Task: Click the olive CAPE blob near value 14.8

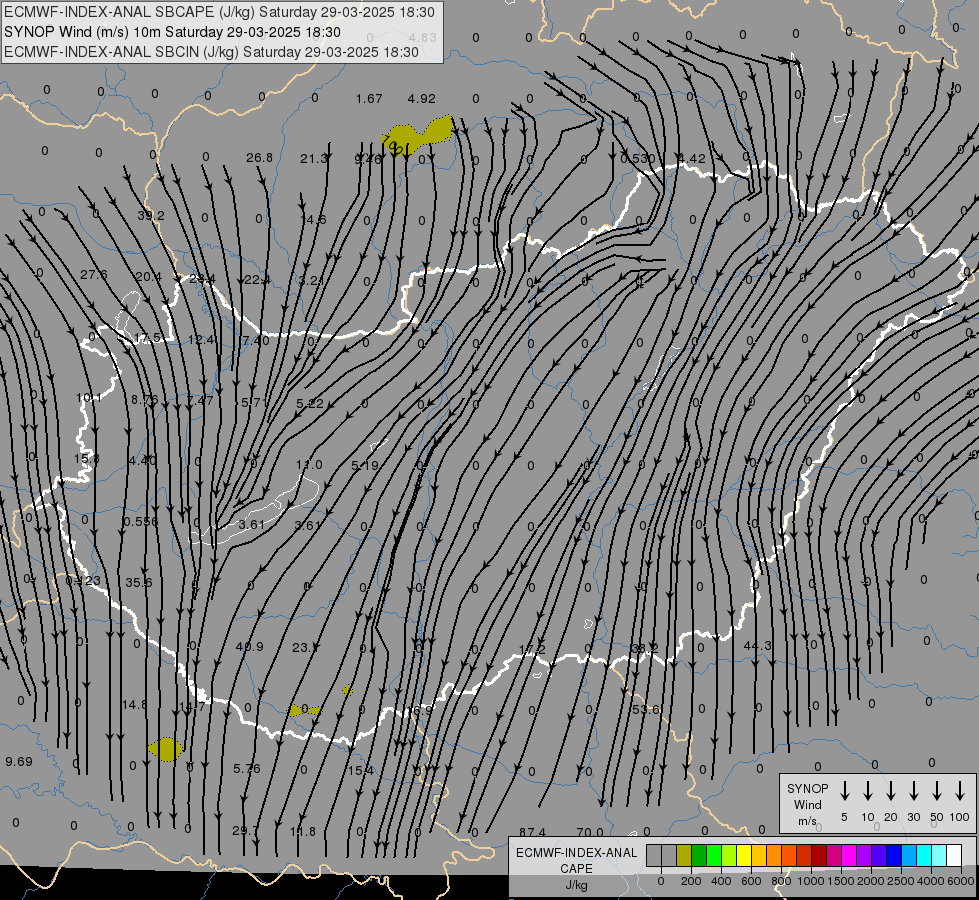Action: point(165,749)
